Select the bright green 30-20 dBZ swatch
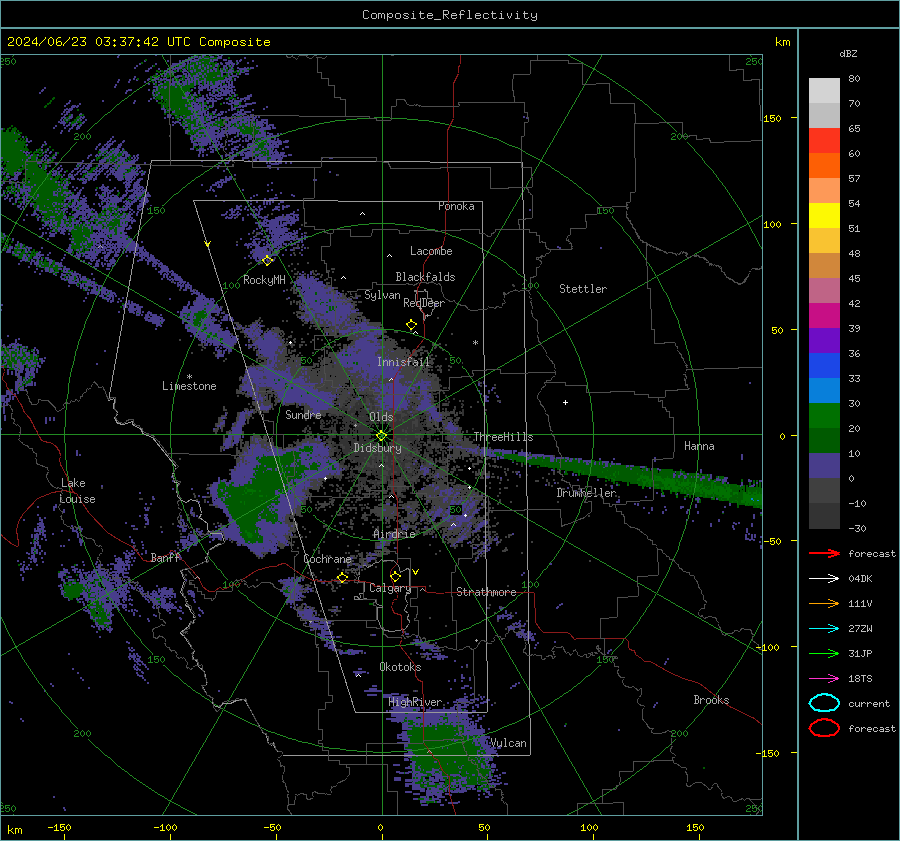The image size is (900, 841). (x=824, y=415)
